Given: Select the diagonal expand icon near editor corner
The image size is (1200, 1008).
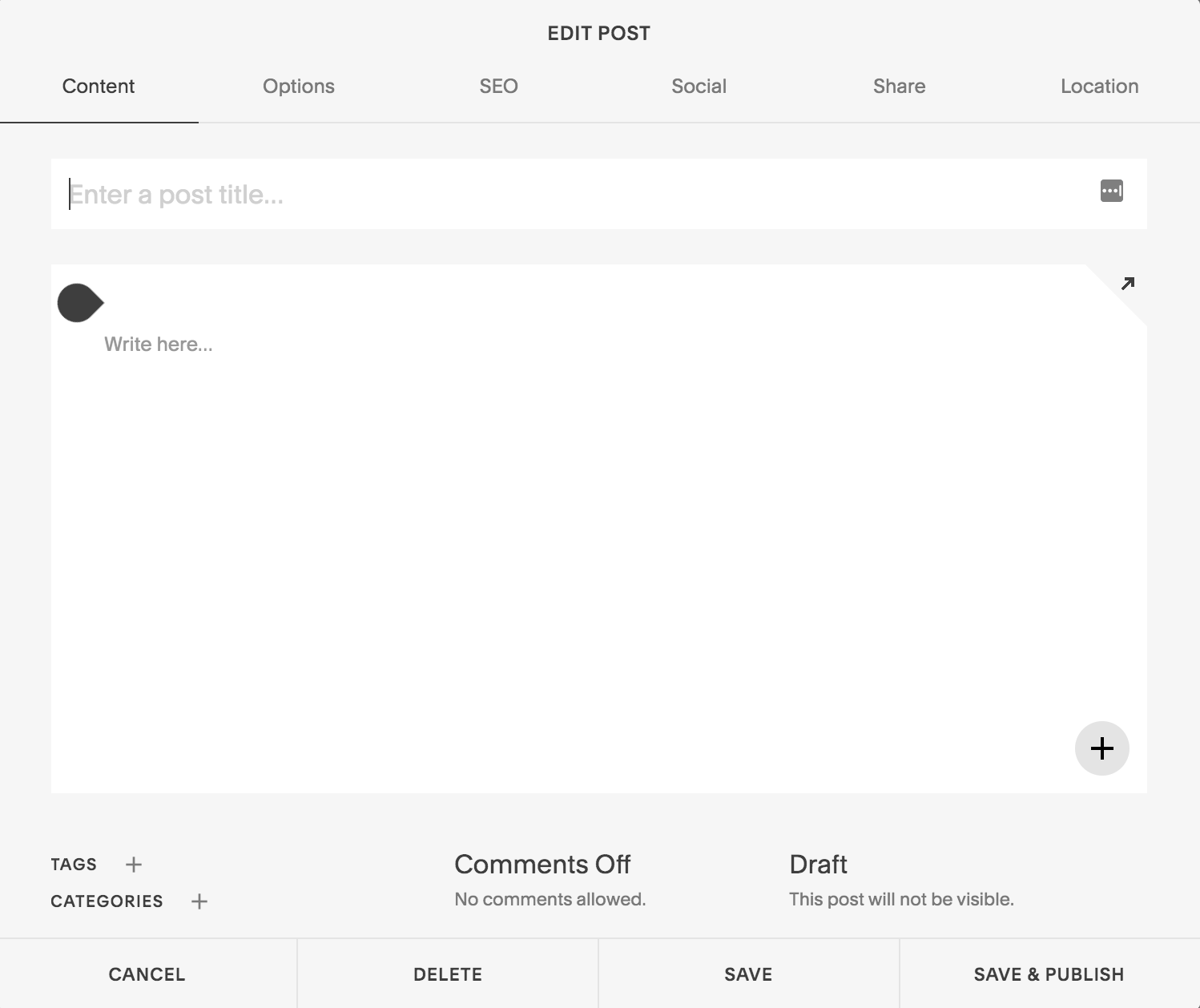Looking at the screenshot, I should (x=1127, y=284).
